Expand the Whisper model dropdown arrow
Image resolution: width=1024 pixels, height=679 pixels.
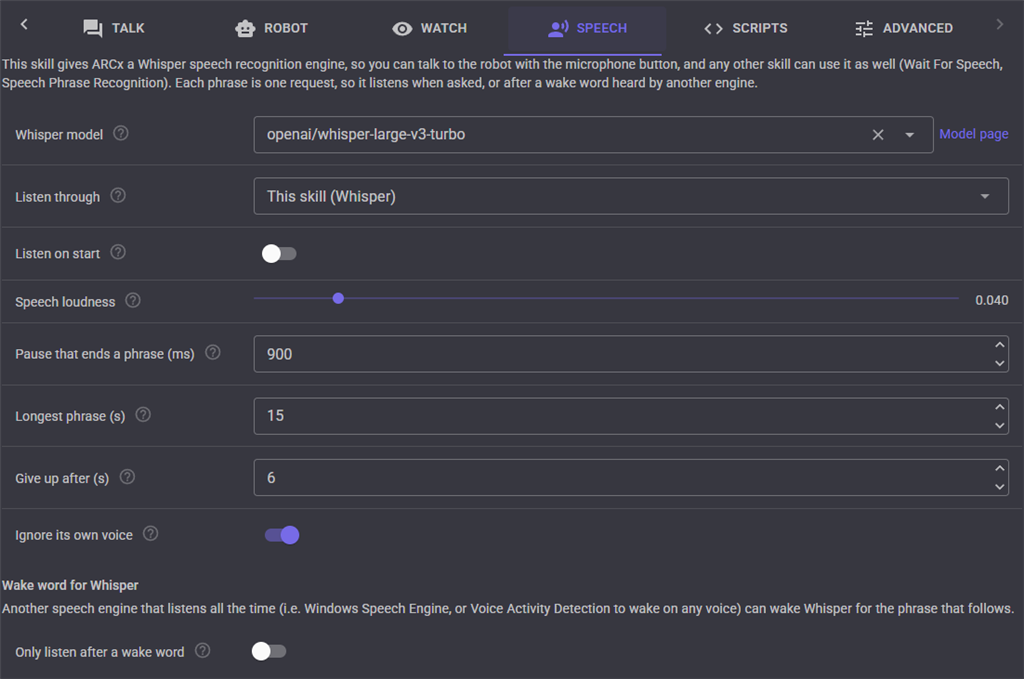909,134
